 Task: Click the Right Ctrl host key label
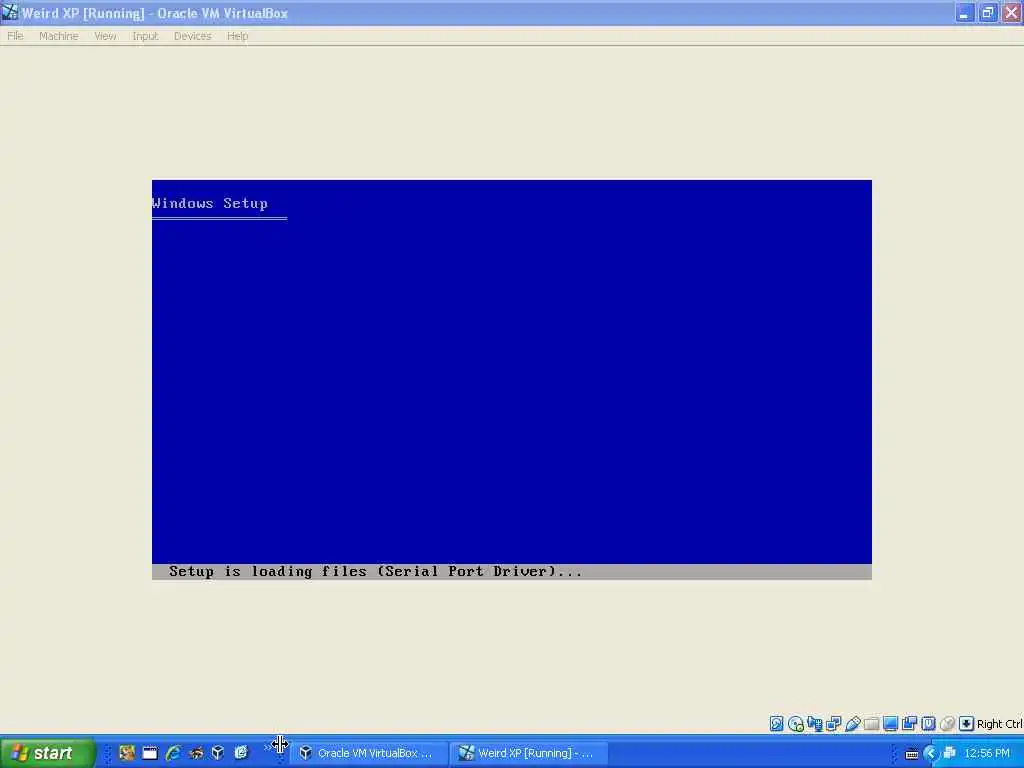1000,724
